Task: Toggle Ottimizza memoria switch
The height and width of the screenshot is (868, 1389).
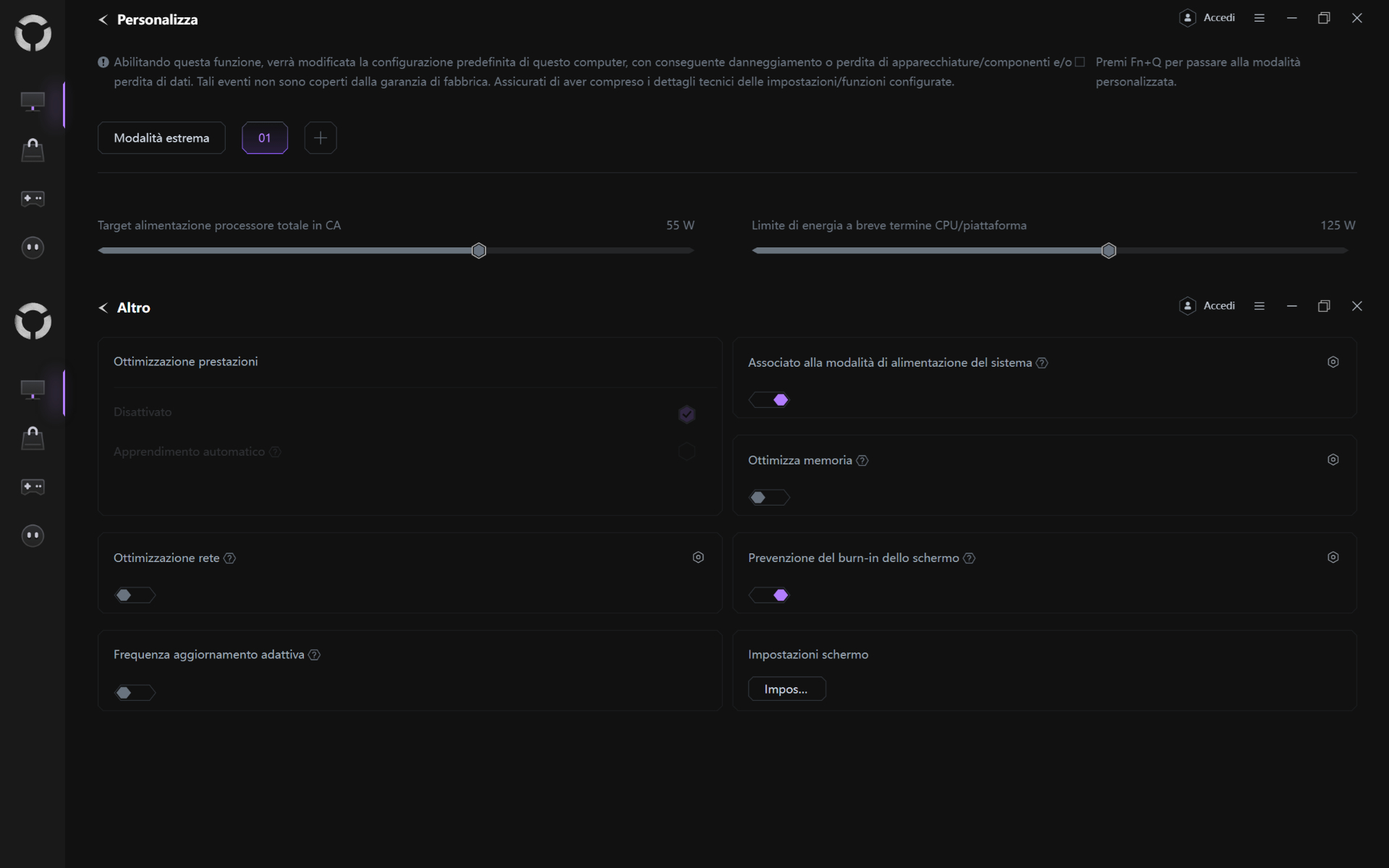Action: tap(769, 498)
